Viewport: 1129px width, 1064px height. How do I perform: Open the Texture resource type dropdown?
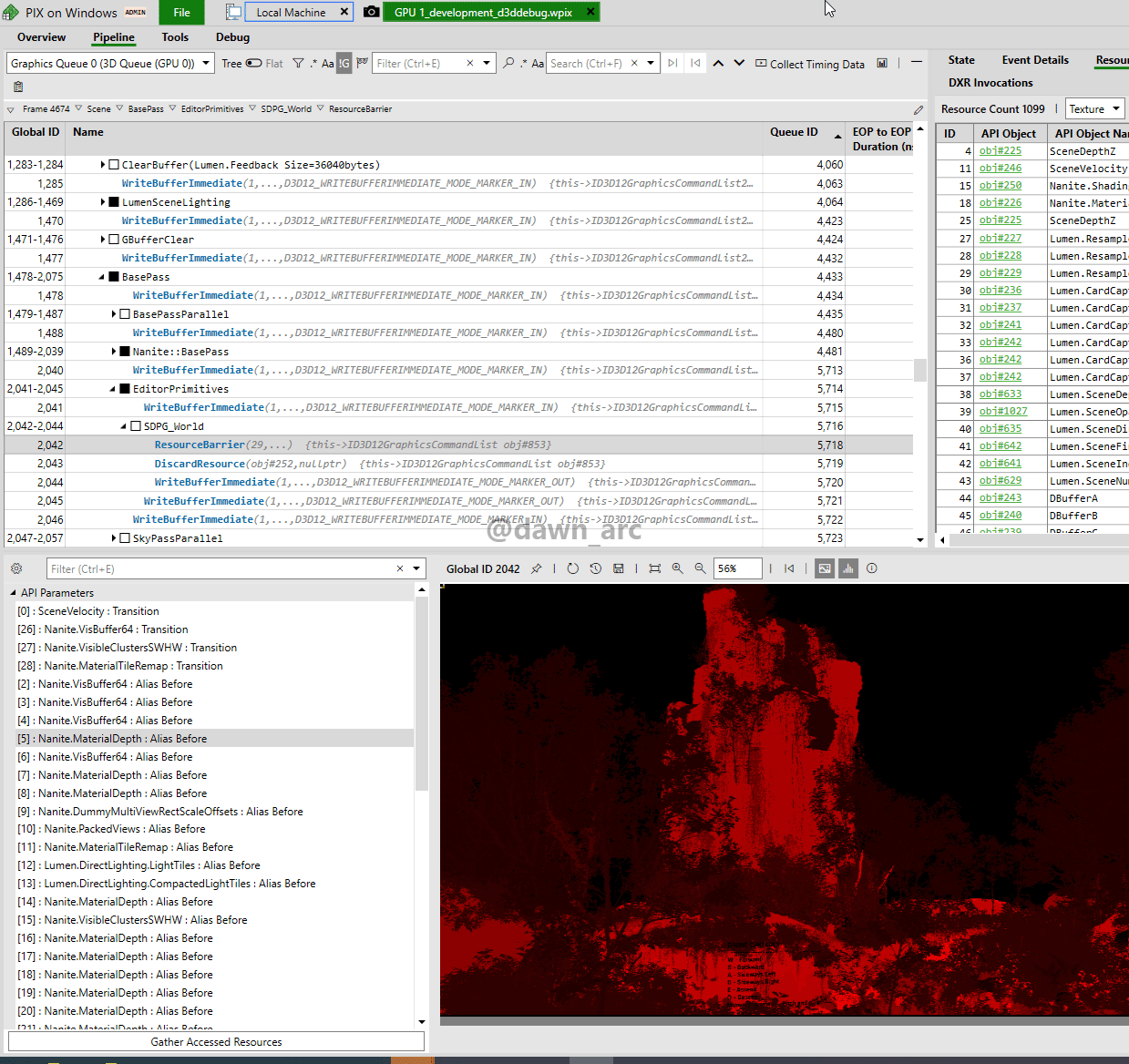click(1094, 109)
